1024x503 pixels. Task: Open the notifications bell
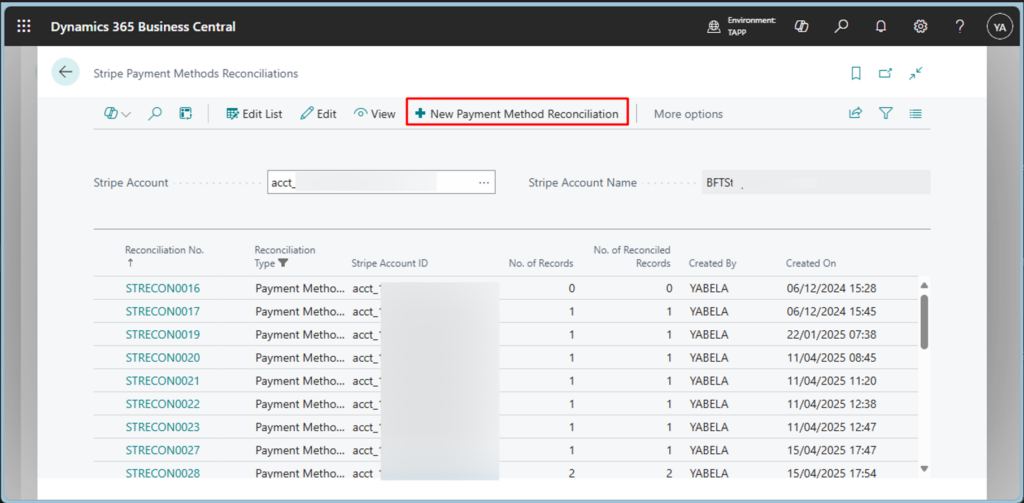881,27
